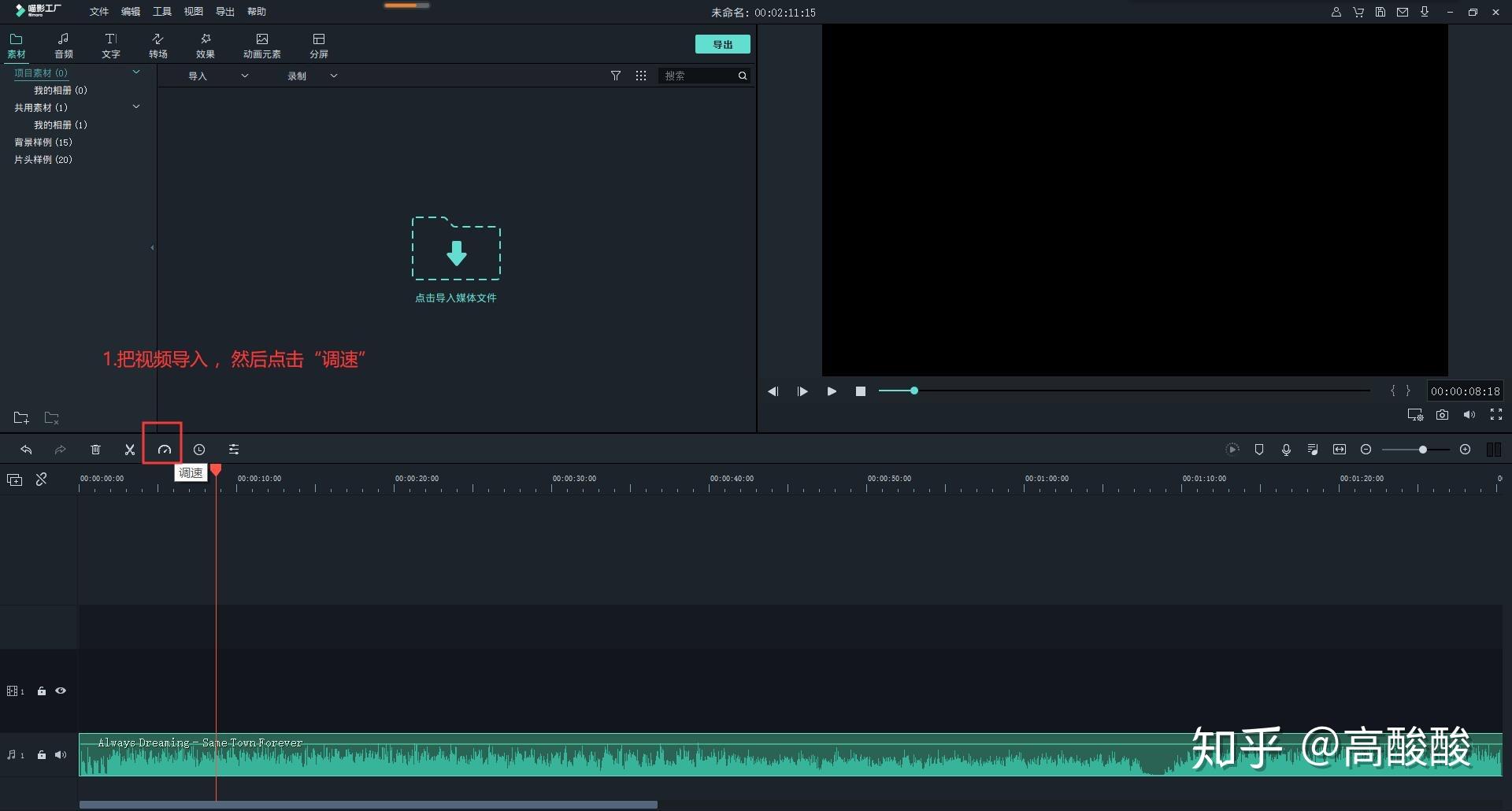Click the timeline horizontal scrollbar

(368, 805)
